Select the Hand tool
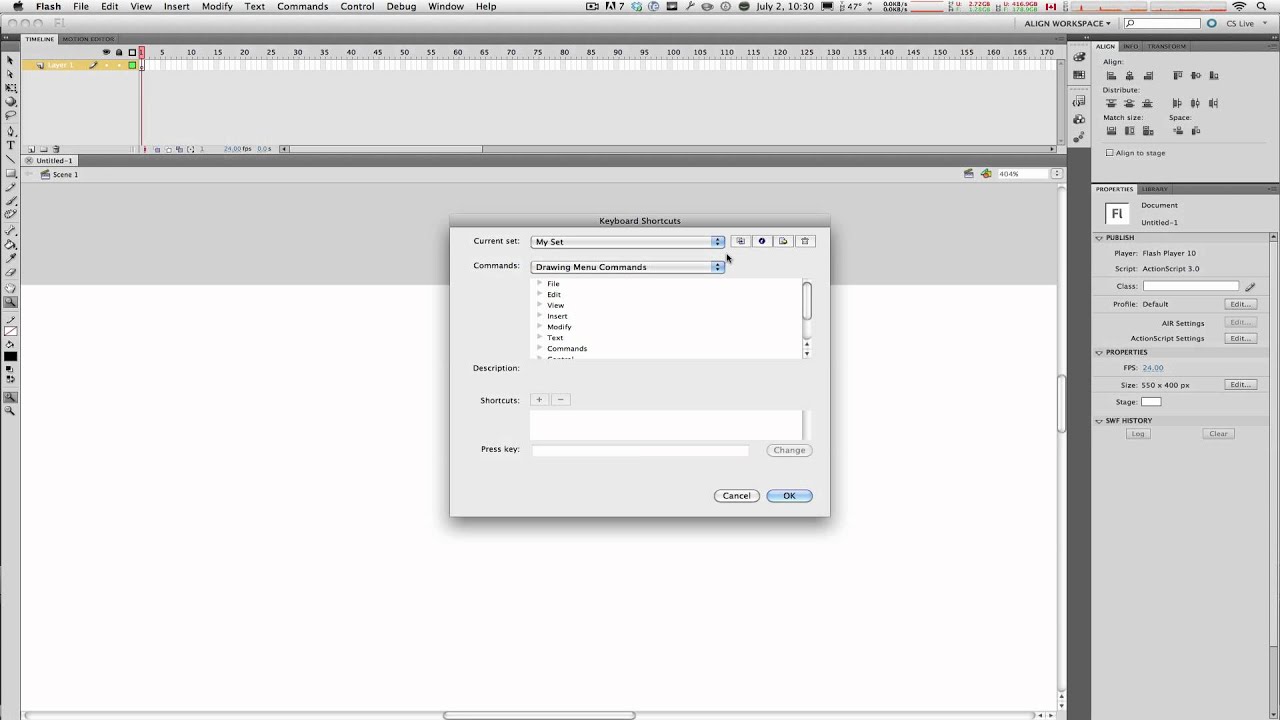 11,288
